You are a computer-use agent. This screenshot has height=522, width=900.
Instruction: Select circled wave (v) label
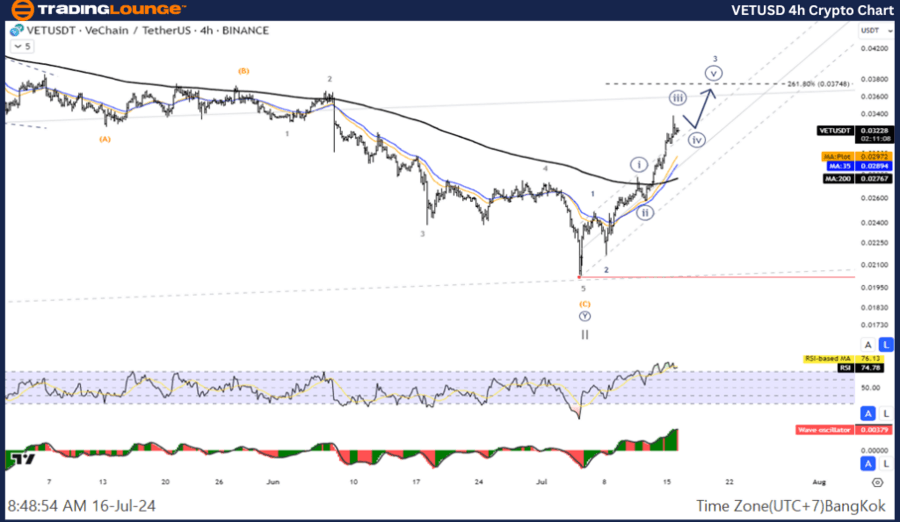(x=713, y=74)
